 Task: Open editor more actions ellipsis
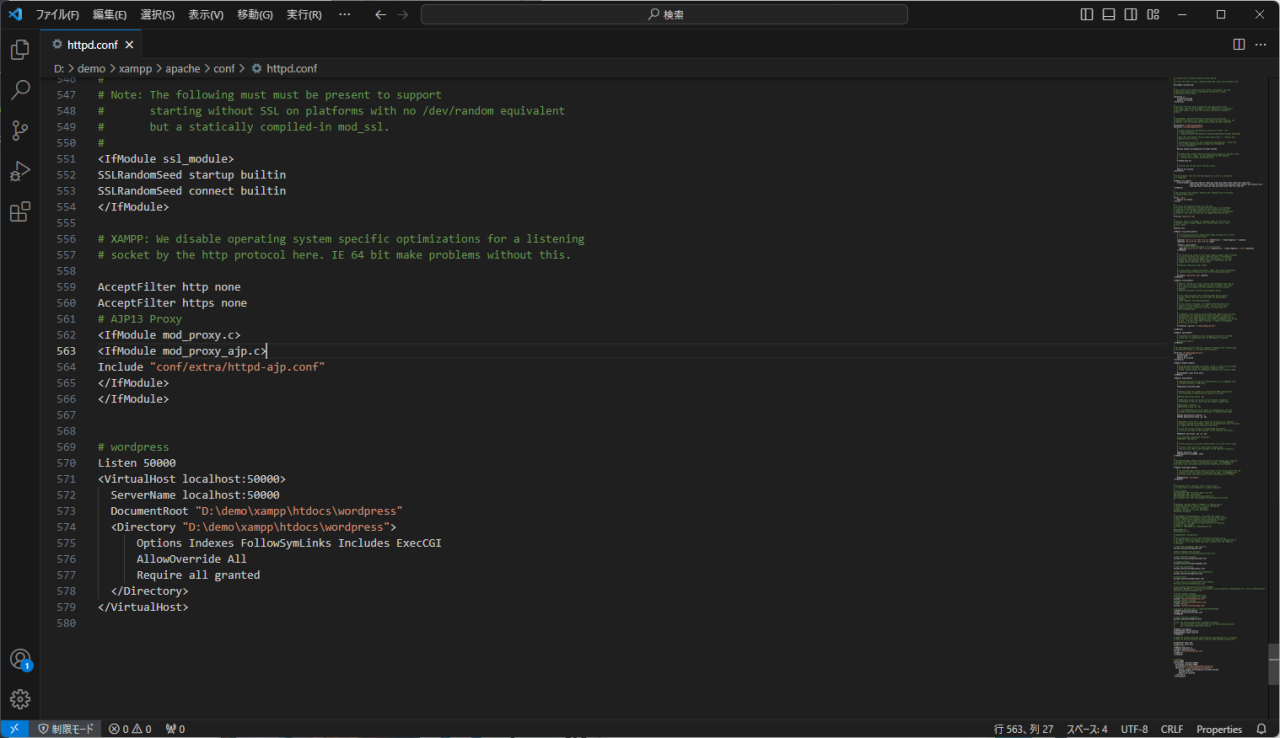click(x=1262, y=44)
